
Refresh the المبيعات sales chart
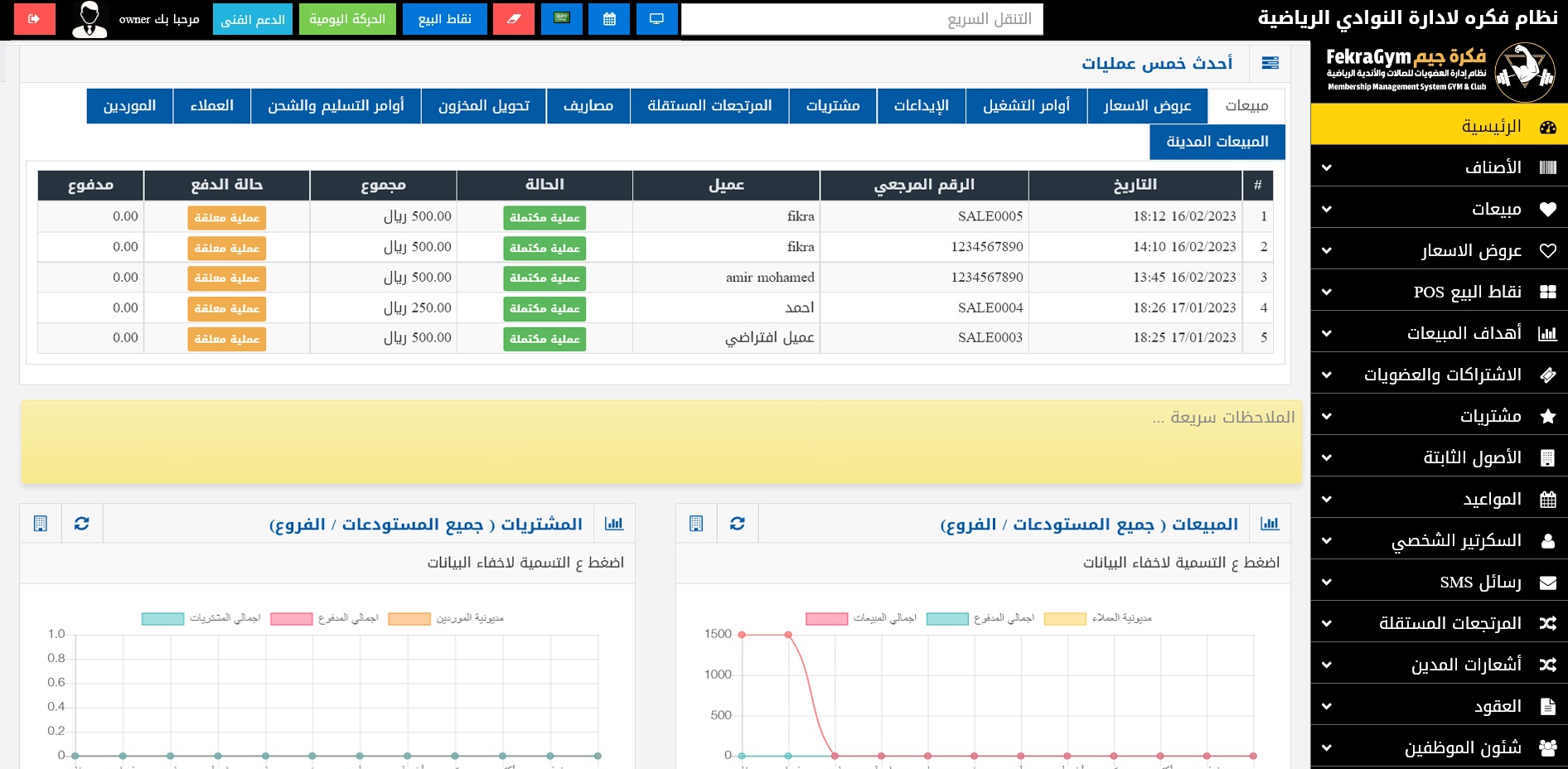click(737, 523)
